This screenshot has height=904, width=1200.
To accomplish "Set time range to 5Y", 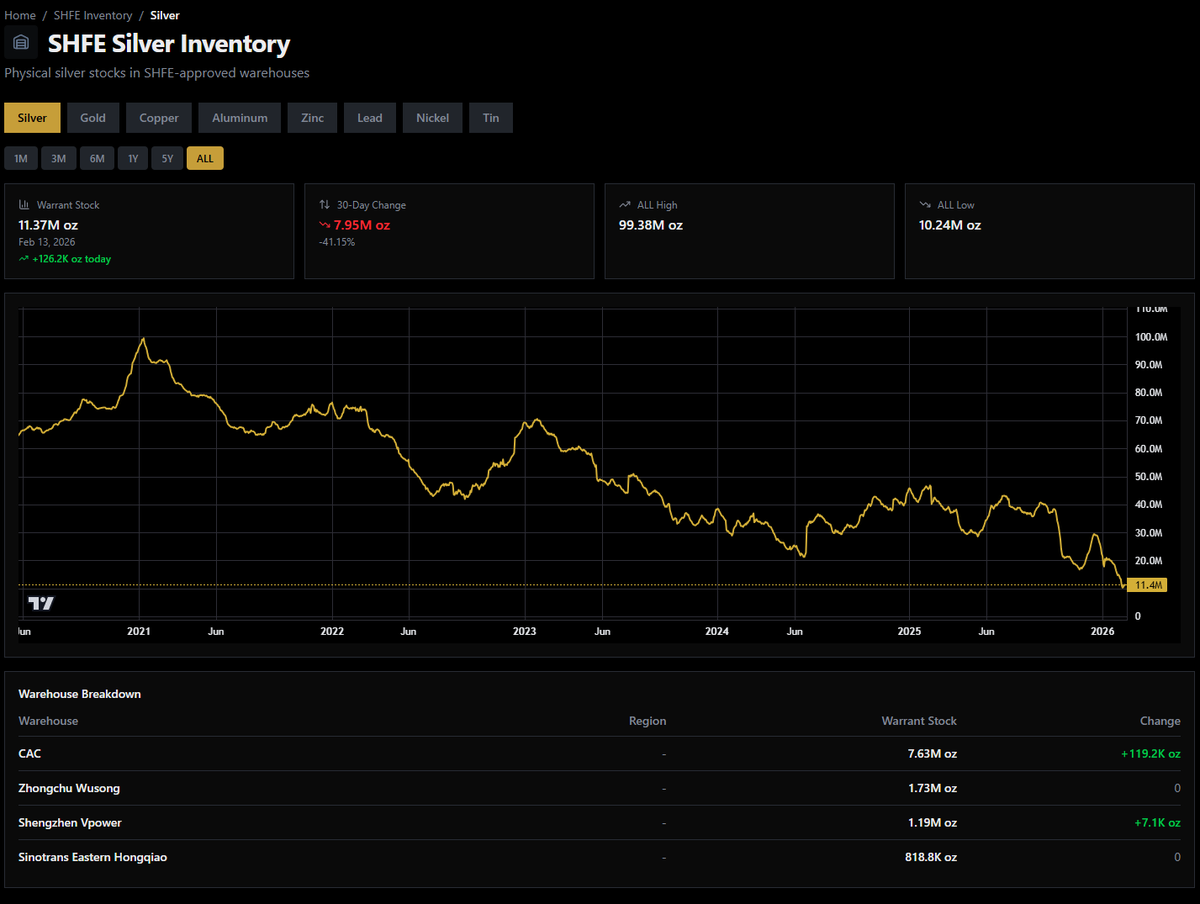I will coord(167,158).
